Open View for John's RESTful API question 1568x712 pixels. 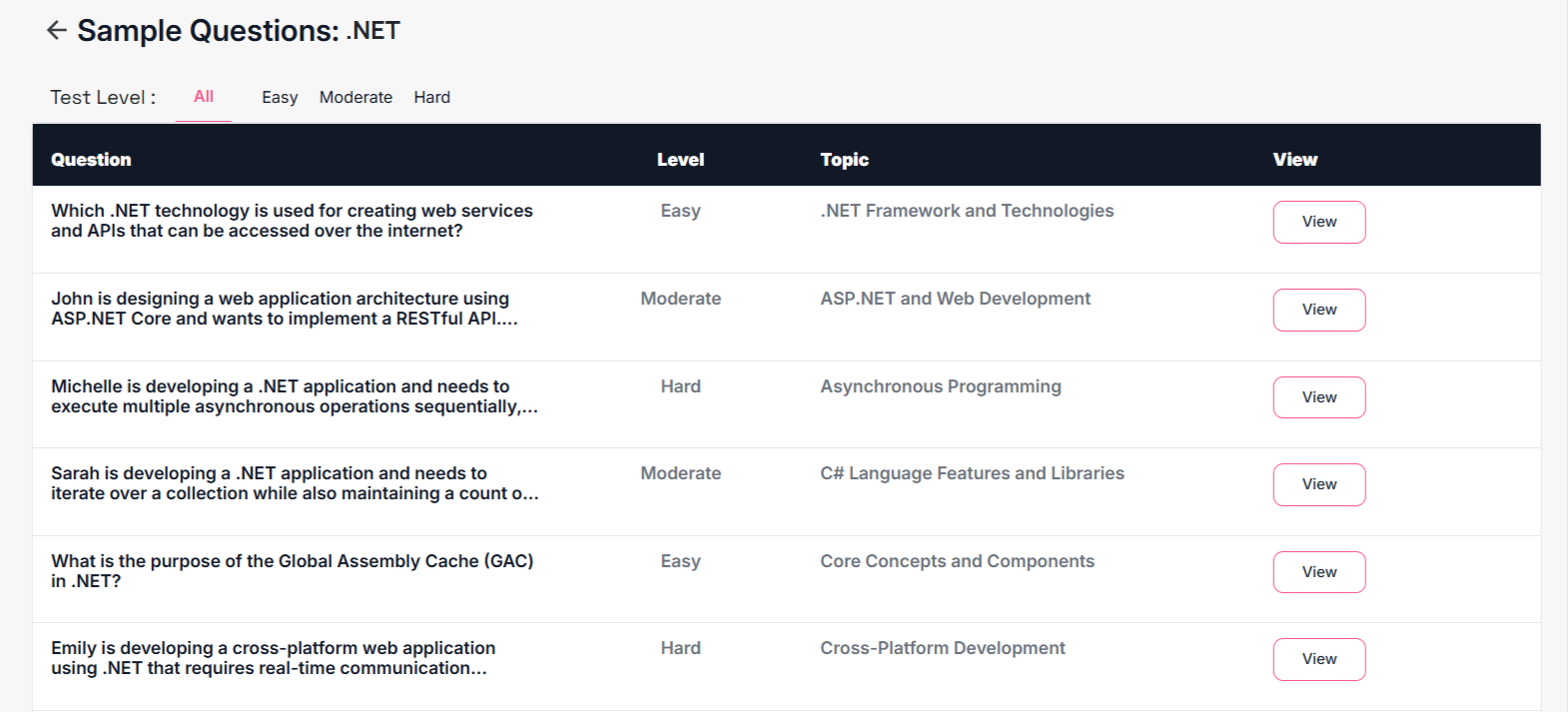pyautogui.click(x=1318, y=310)
